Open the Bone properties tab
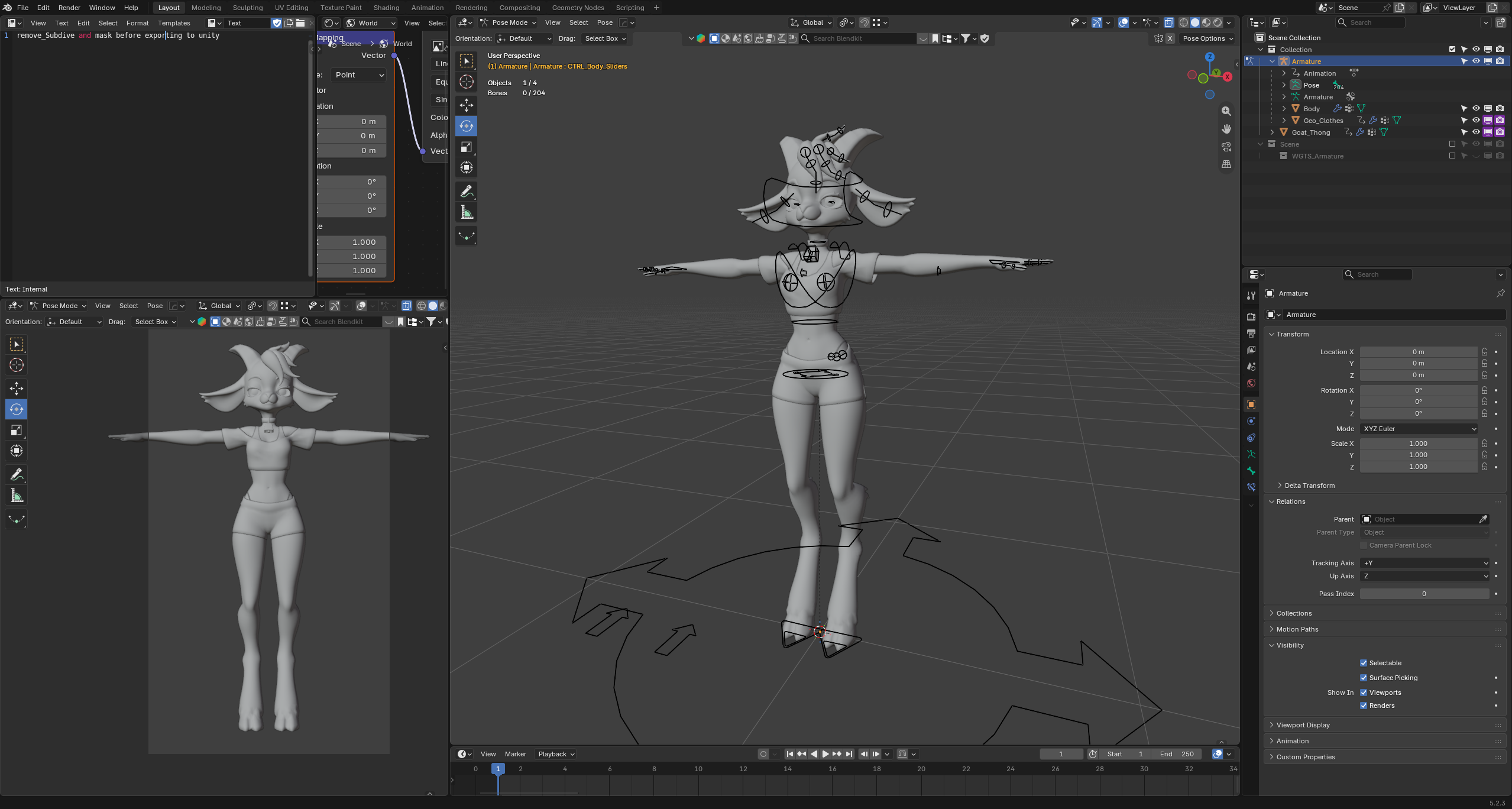This screenshot has width=1512, height=809. [x=1251, y=471]
